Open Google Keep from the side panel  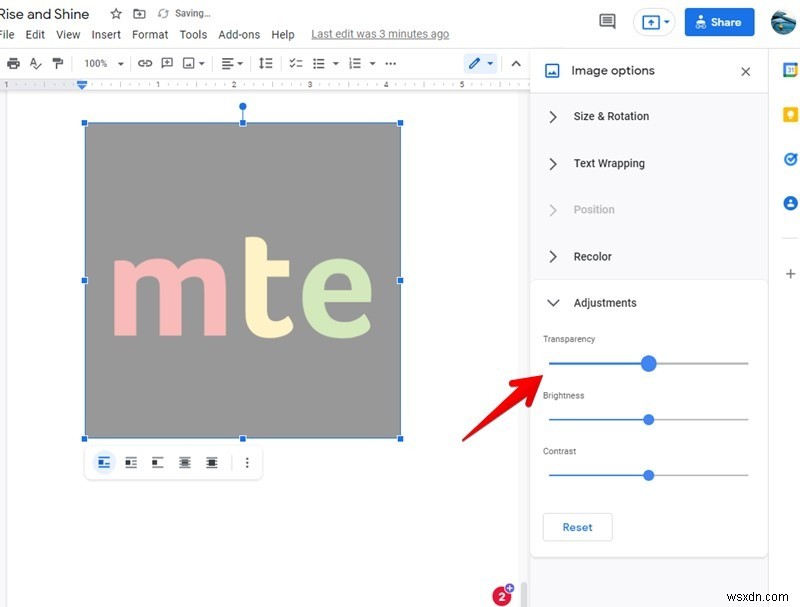point(790,114)
